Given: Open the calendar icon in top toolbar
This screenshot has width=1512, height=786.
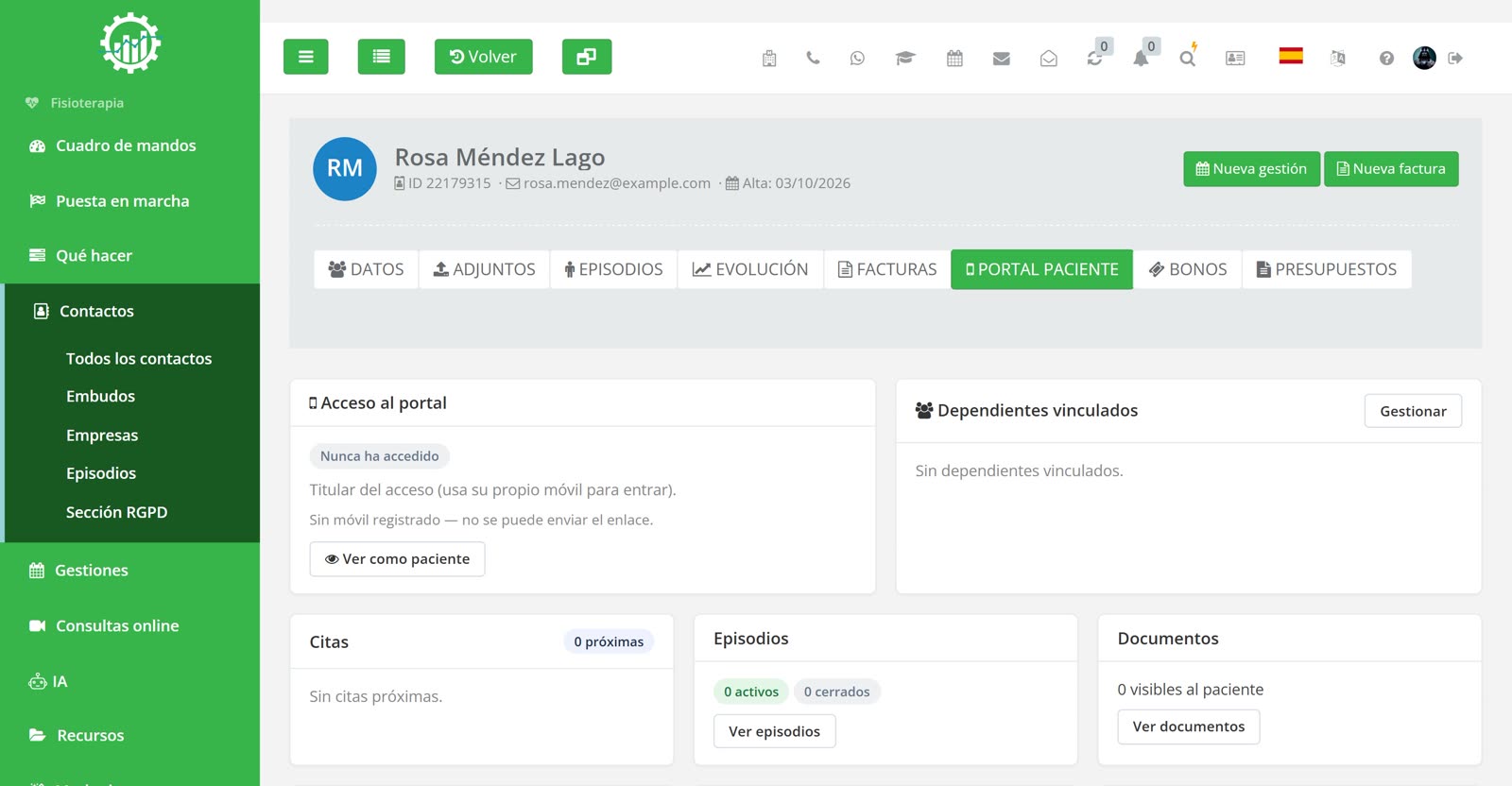Looking at the screenshot, I should click(x=954, y=59).
